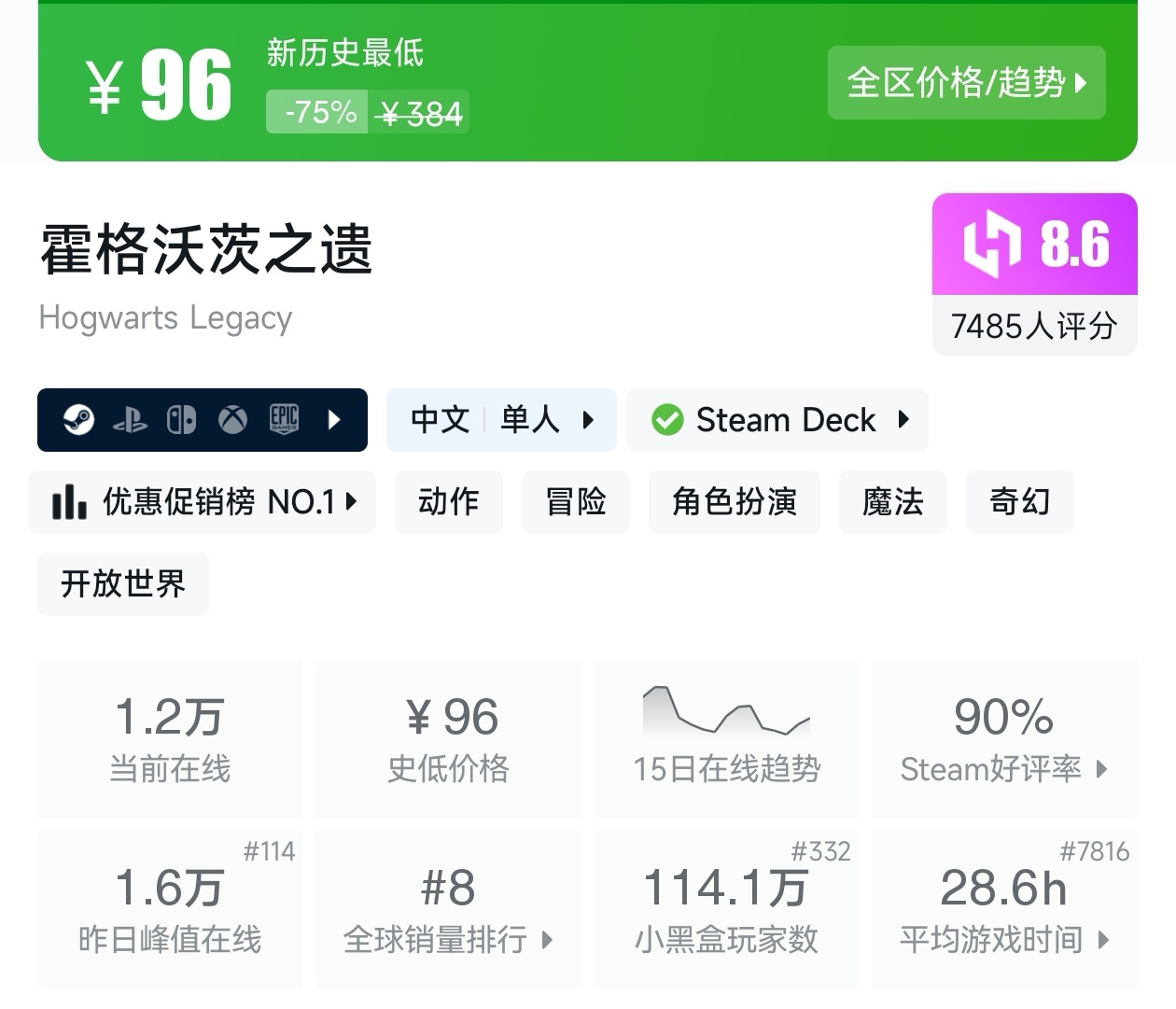Click the -75% discount badge
The height and width of the screenshot is (1009, 1176).
pyautogui.click(x=318, y=113)
